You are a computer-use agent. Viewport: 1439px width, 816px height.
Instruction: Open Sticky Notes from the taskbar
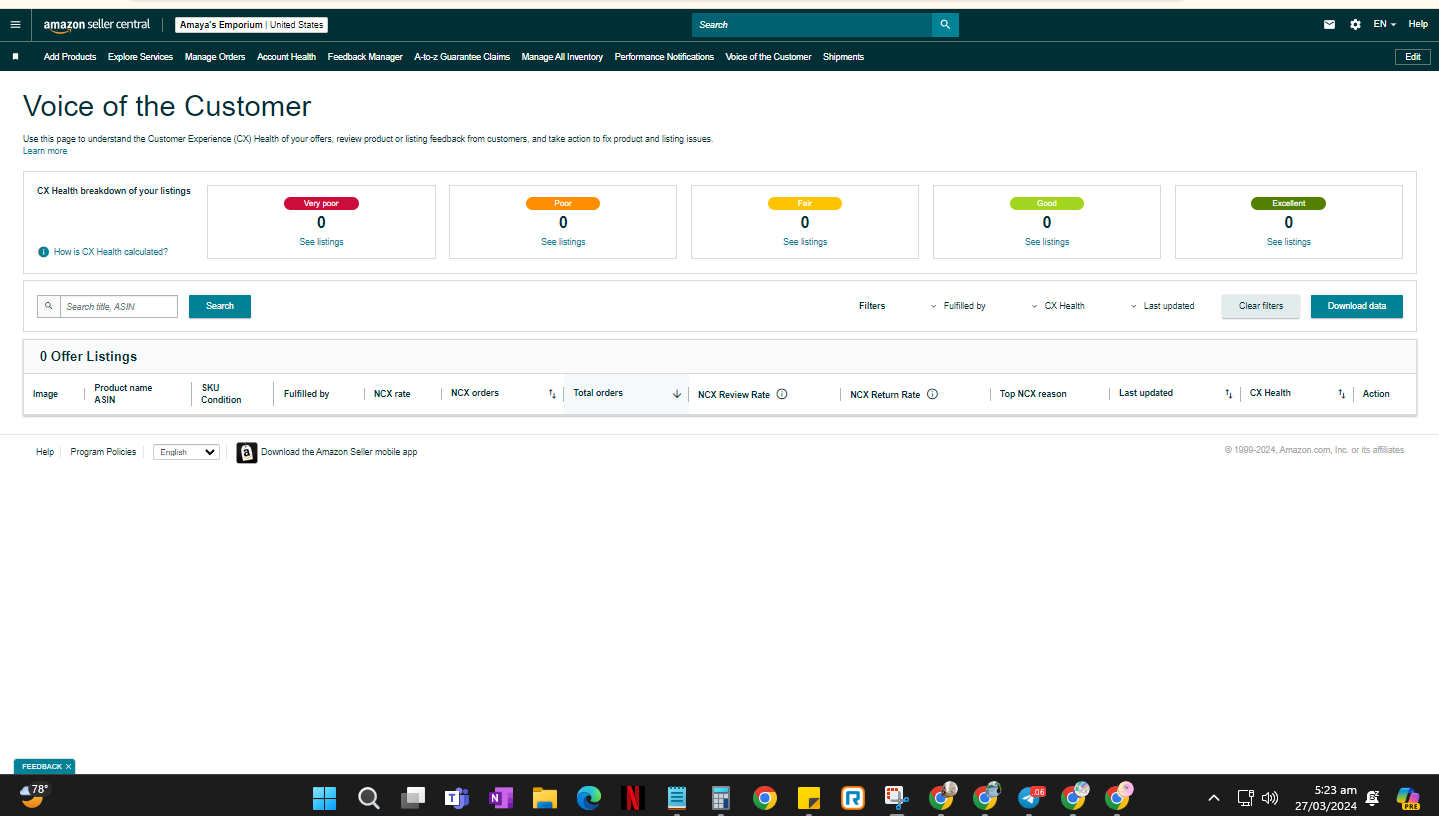click(809, 798)
